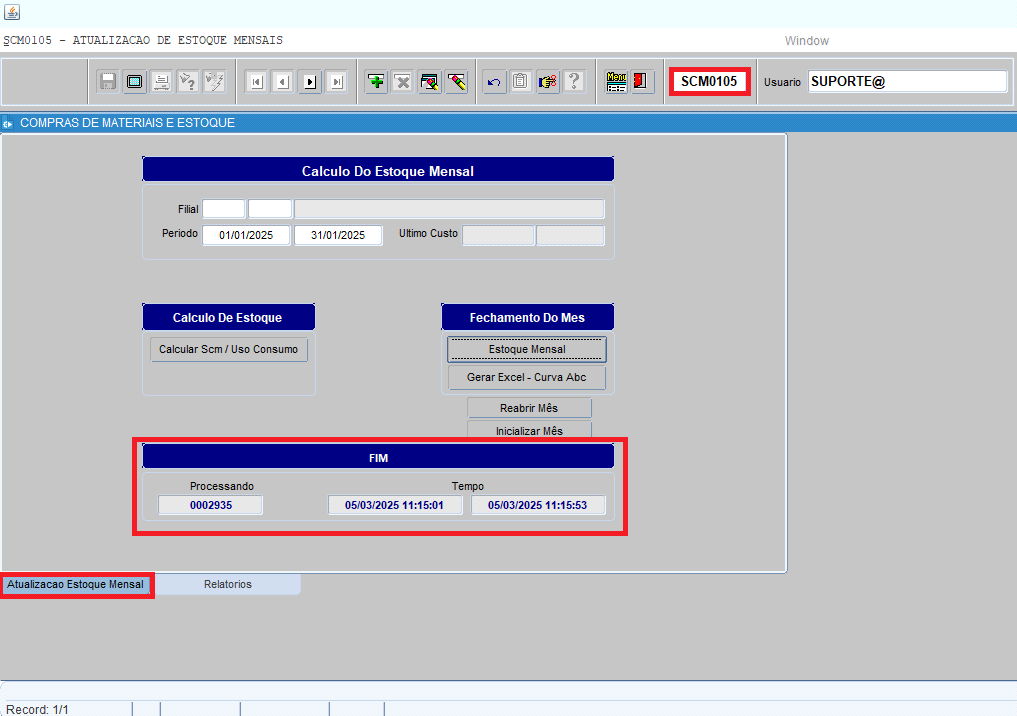
Task: Click the Calculo Do Estoque Mensal header
Action: tap(378, 170)
